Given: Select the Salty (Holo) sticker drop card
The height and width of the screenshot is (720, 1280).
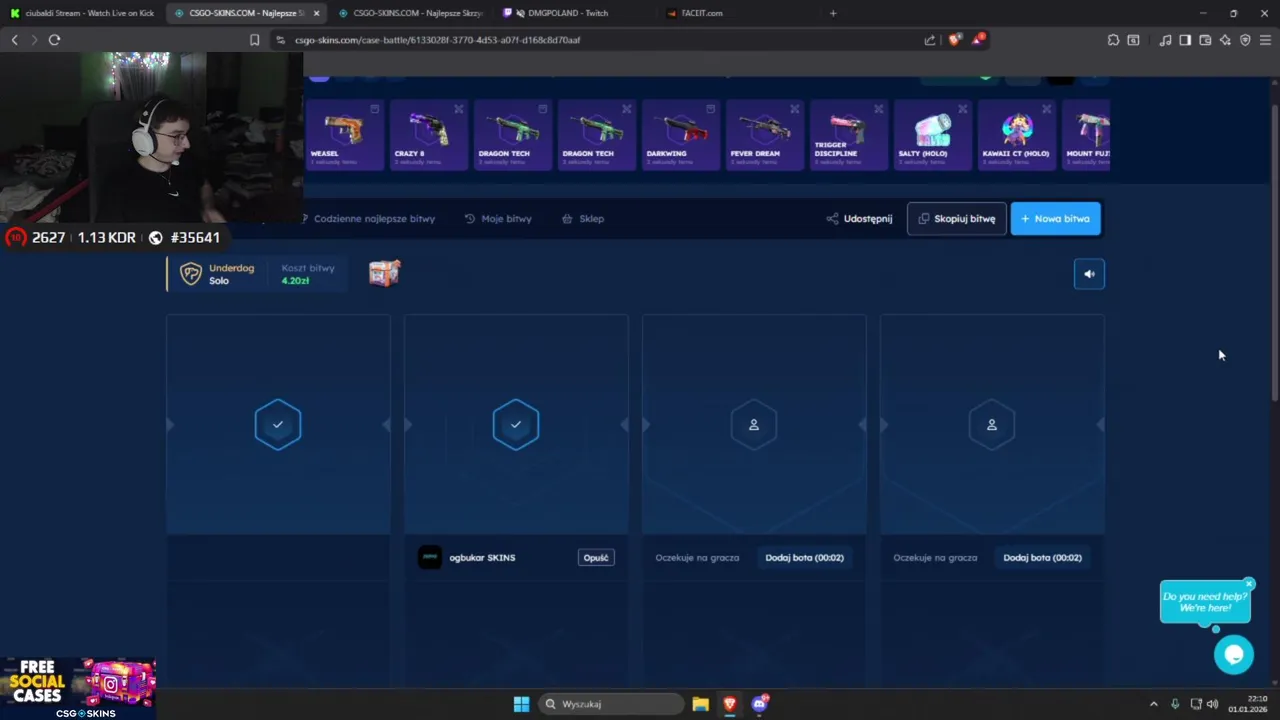Looking at the screenshot, I should (933, 134).
